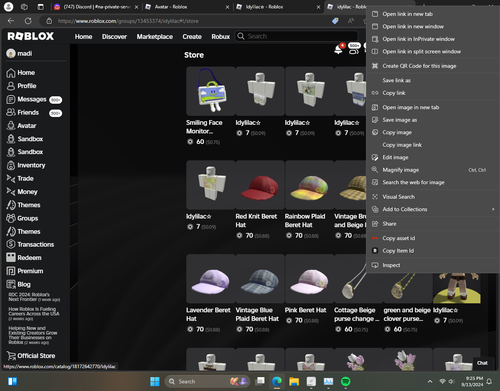
Task: Select Copy asset id
Action: pos(433,238)
